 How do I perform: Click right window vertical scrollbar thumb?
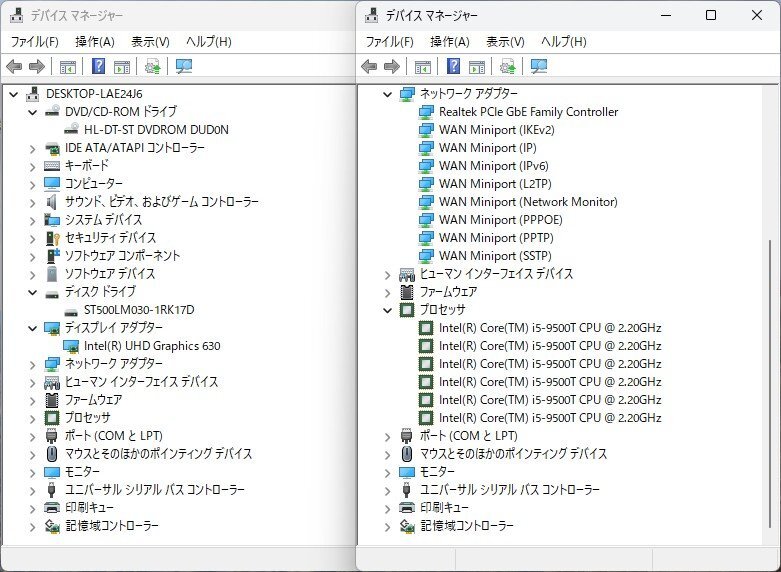[x=770, y=384]
